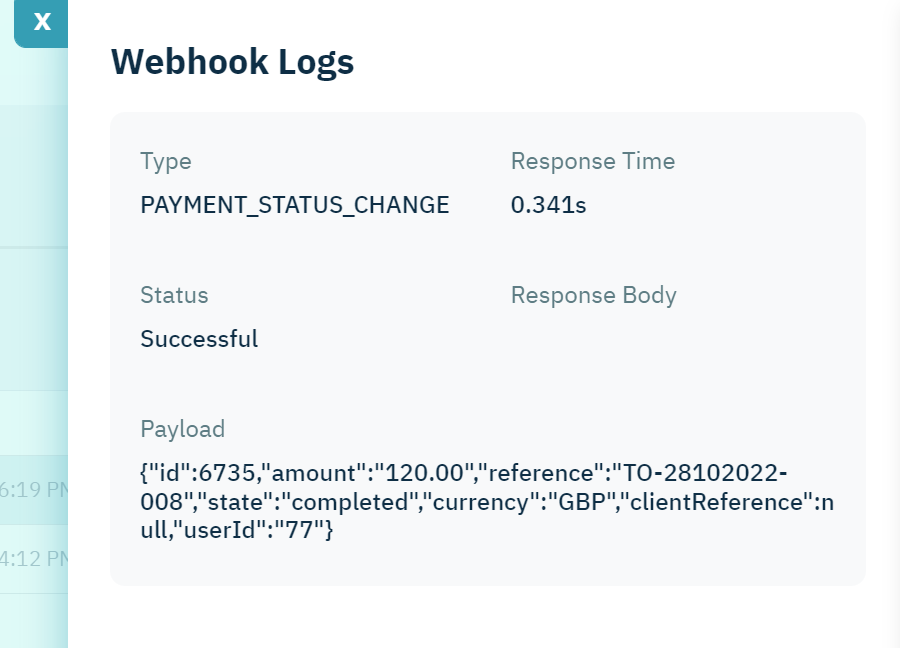Select the Successful status text
Viewport: 900px width, 648px height.
click(199, 338)
